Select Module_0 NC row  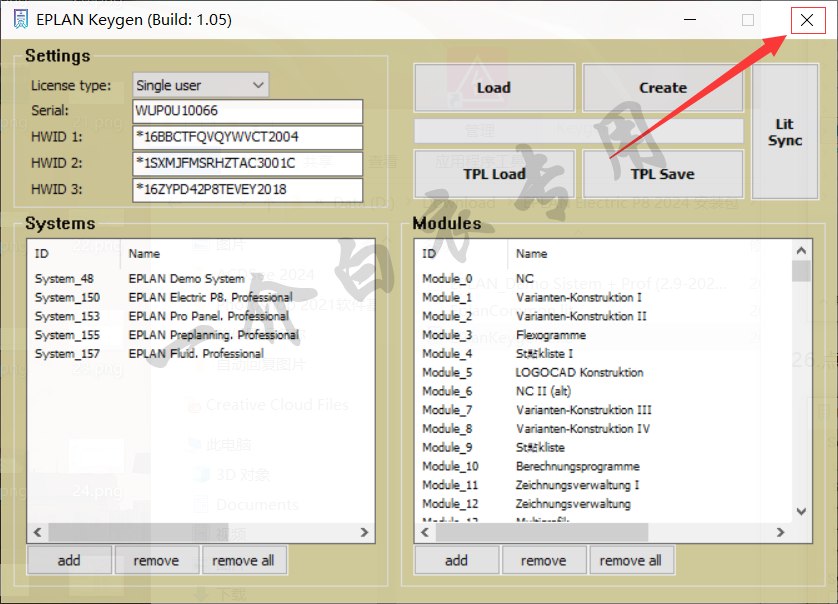click(603, 278)
